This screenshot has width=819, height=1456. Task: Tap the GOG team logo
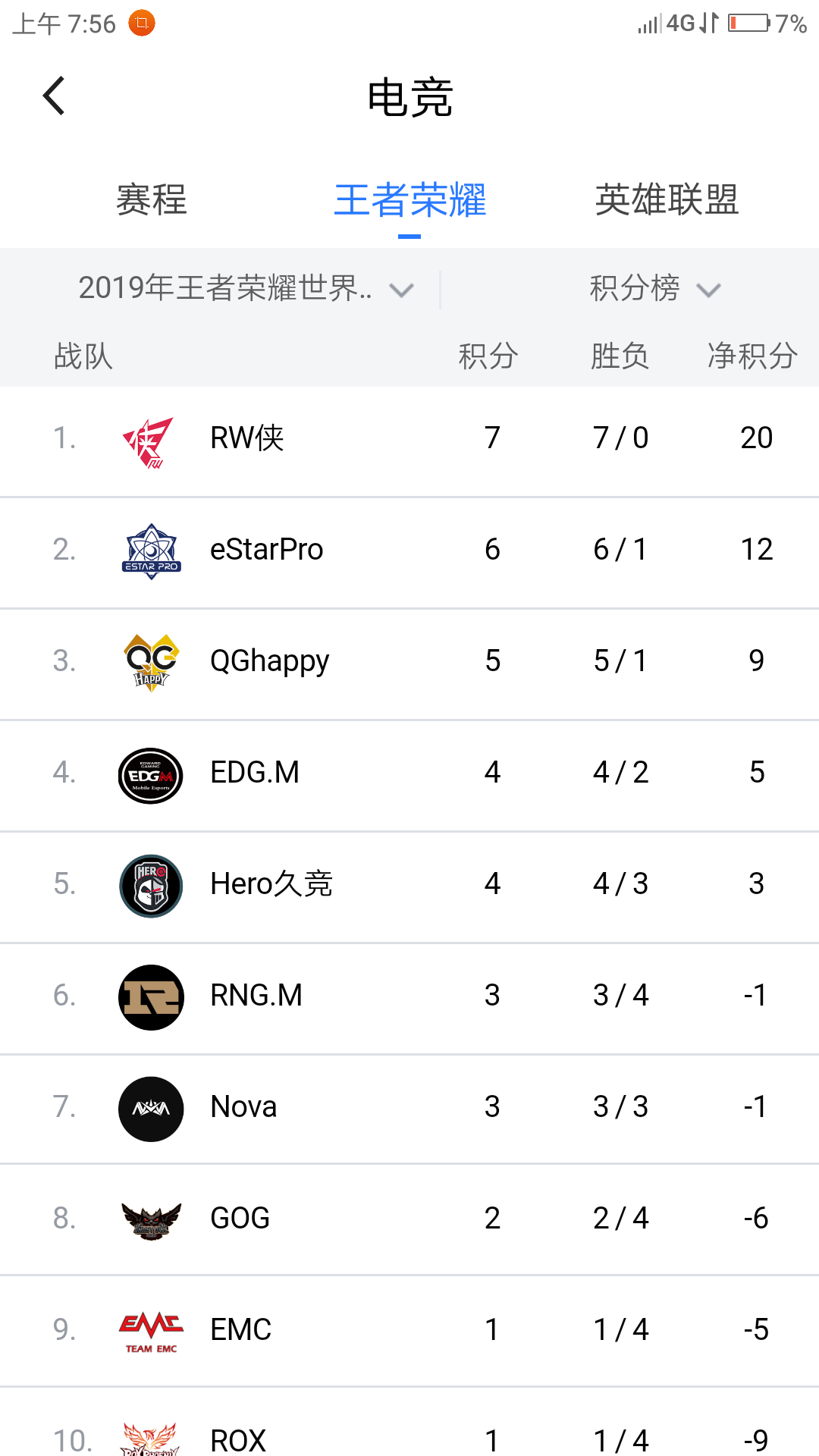151,1220
